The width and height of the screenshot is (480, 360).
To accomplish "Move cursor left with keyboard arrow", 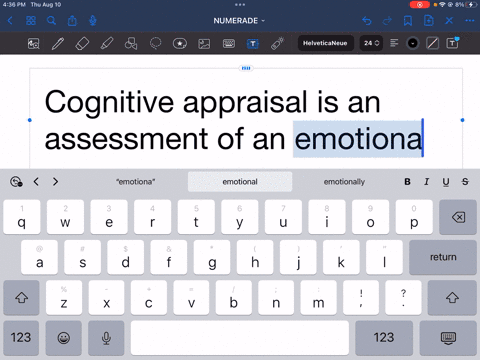I will (36, 182).
